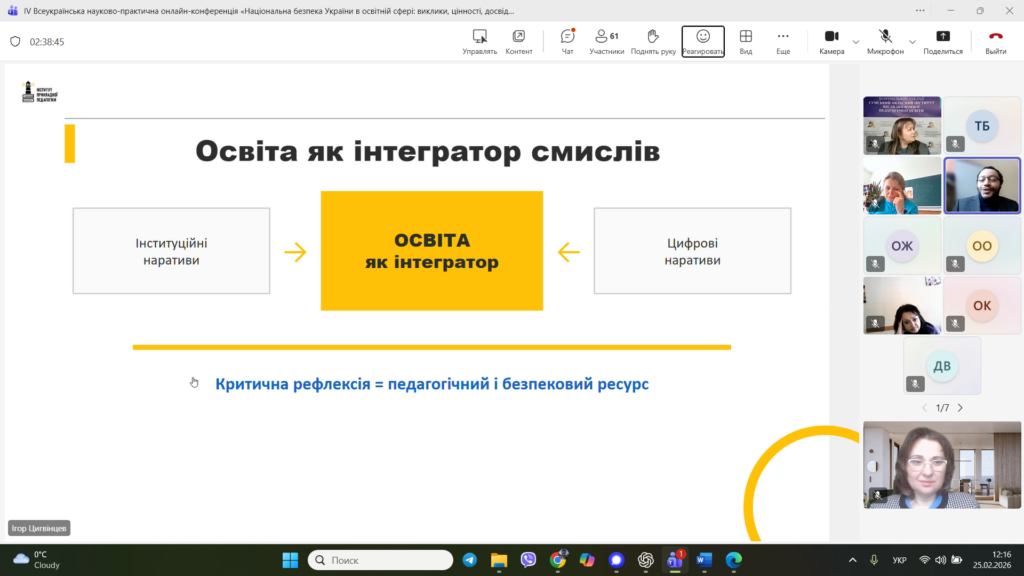Expand the camera options dropdown arrow
This screenshot has height=576, width=1024.
[856, 42]
